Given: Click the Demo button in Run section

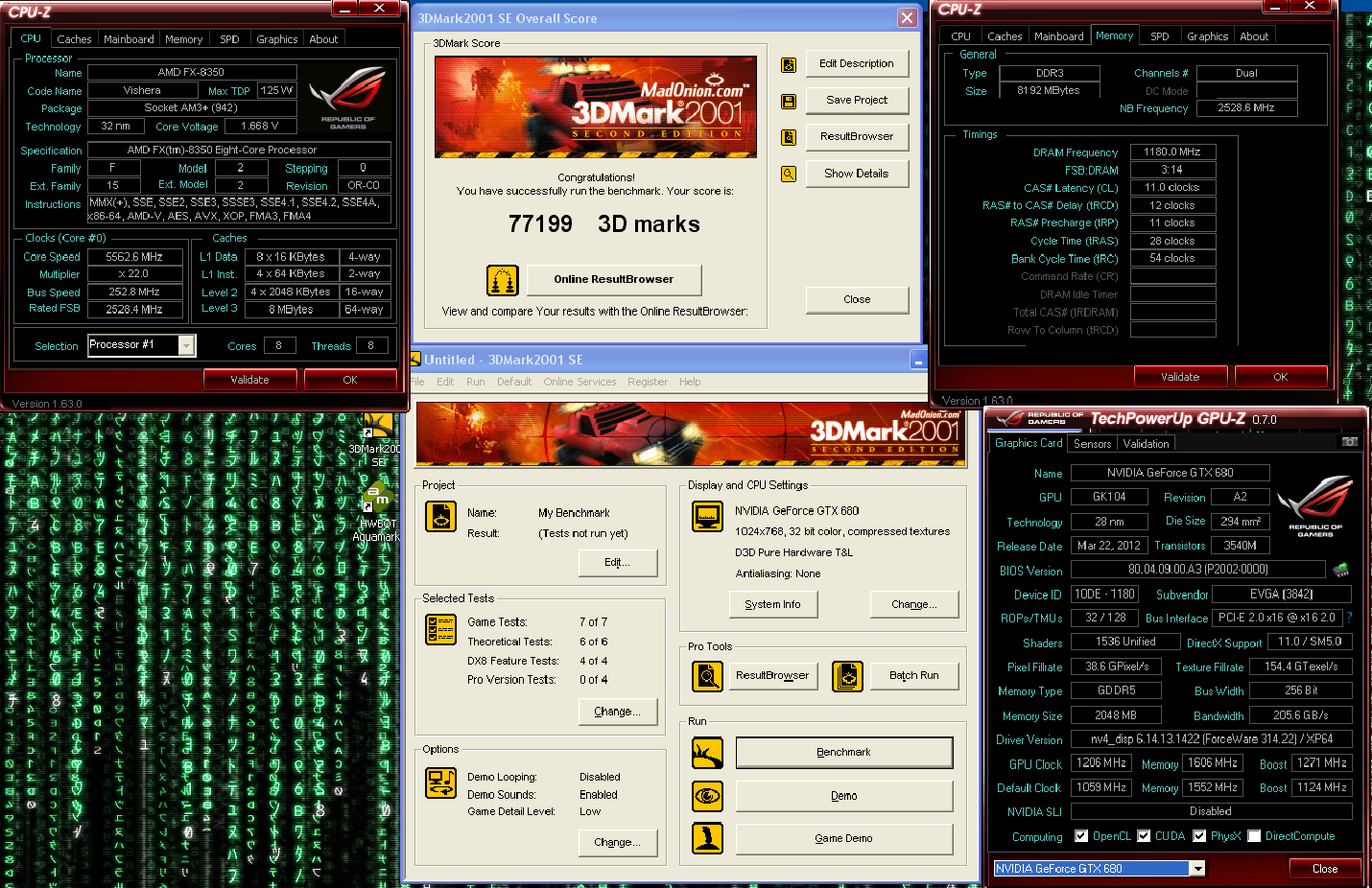Looking at the screenshot, I should tap(844, 796).
